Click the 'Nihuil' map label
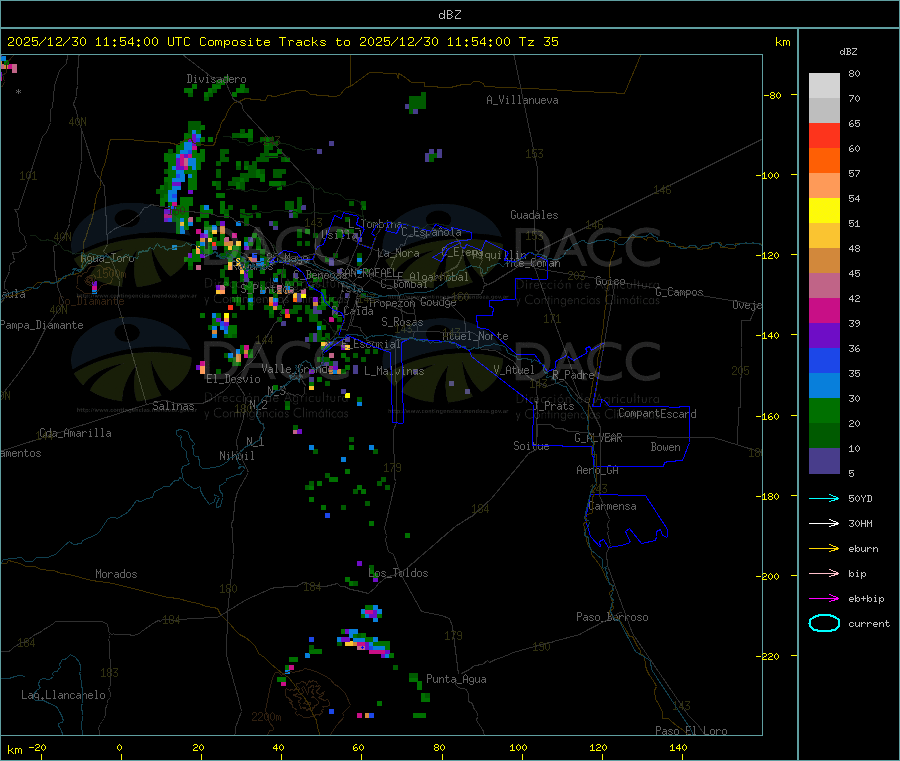Screen dimensions: 900x761 tap(236, 456)
